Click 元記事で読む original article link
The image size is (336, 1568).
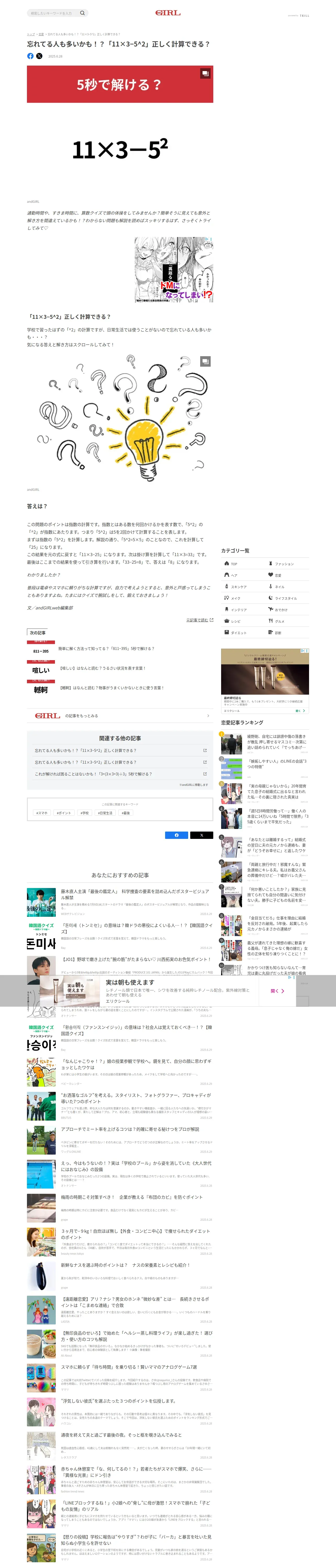click(x=199, y=620)
